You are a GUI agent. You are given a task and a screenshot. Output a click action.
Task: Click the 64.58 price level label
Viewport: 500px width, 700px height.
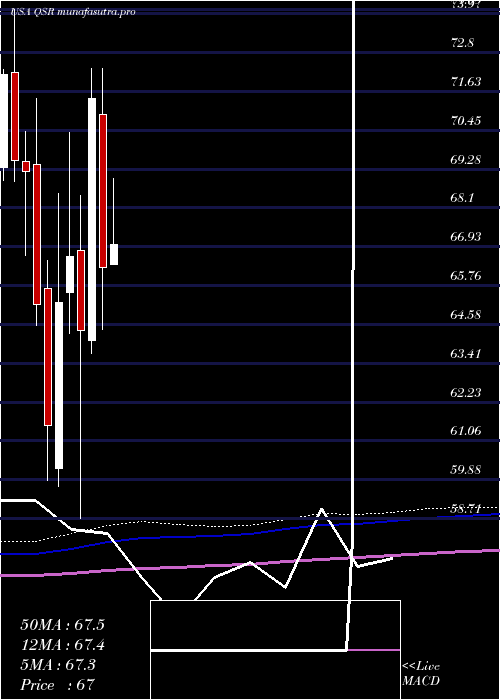(466, 315)
